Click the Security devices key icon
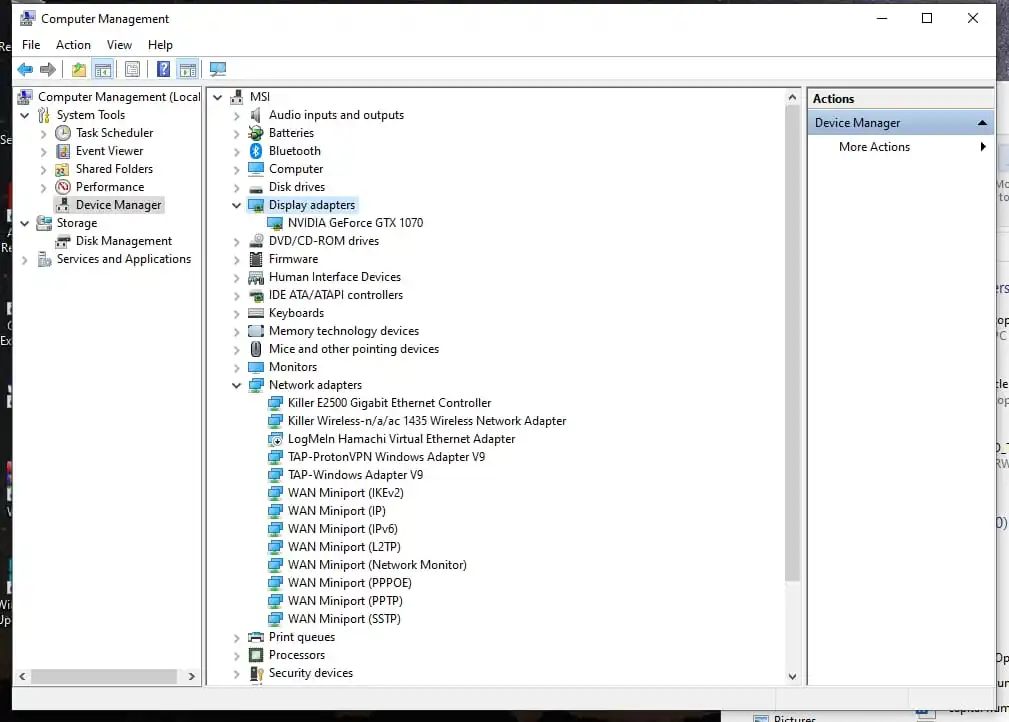 (x=256, y=674)
